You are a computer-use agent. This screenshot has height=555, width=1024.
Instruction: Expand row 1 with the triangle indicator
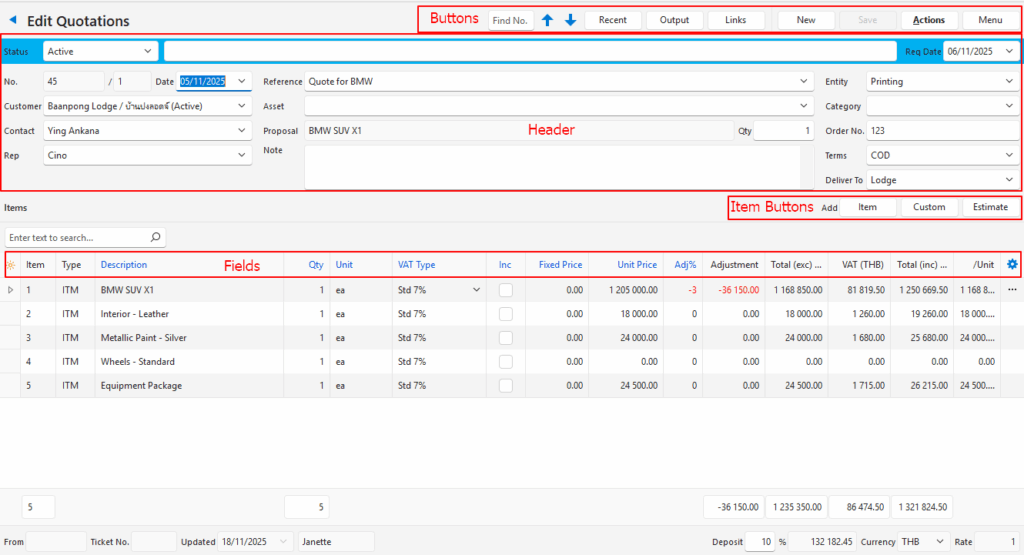(11, 290)
